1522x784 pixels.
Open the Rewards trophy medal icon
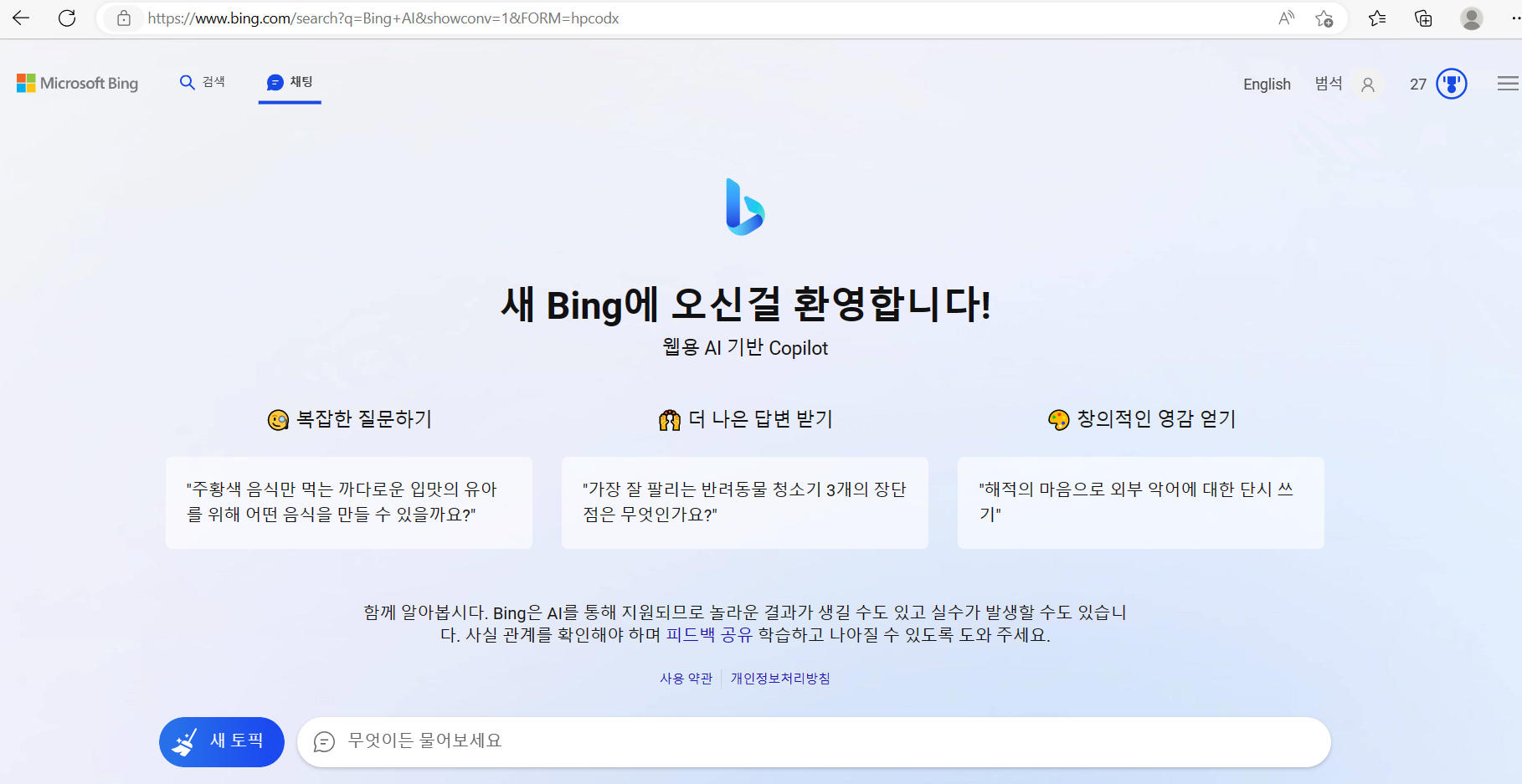1452,84
